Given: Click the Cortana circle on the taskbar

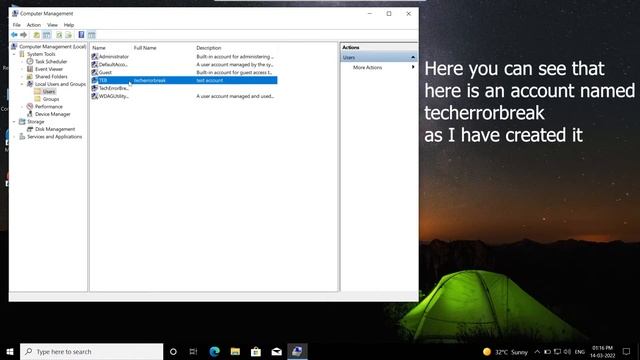Looking at the screenshot, I should [x=173, y=351].
